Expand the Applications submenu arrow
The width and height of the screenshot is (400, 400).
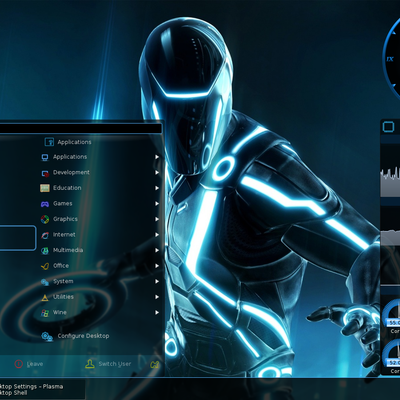tap(157, 157)
